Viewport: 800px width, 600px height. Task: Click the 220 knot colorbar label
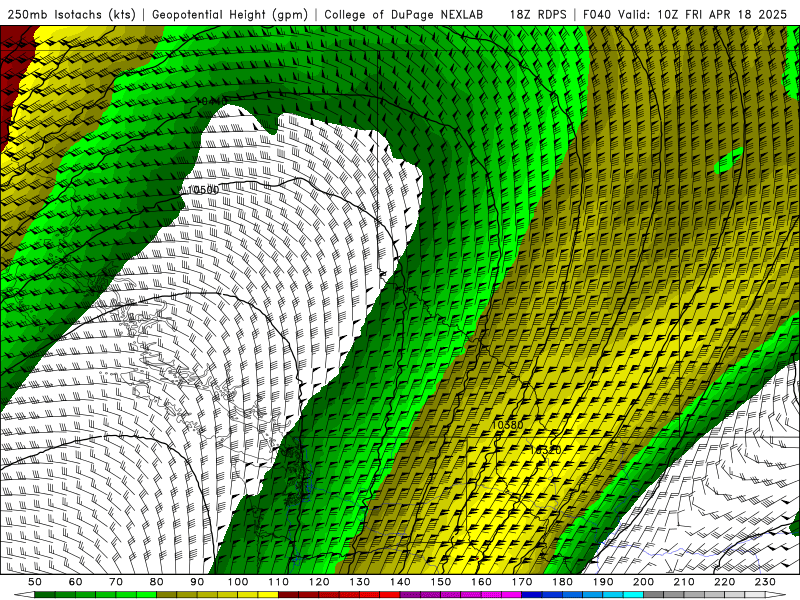725,582
